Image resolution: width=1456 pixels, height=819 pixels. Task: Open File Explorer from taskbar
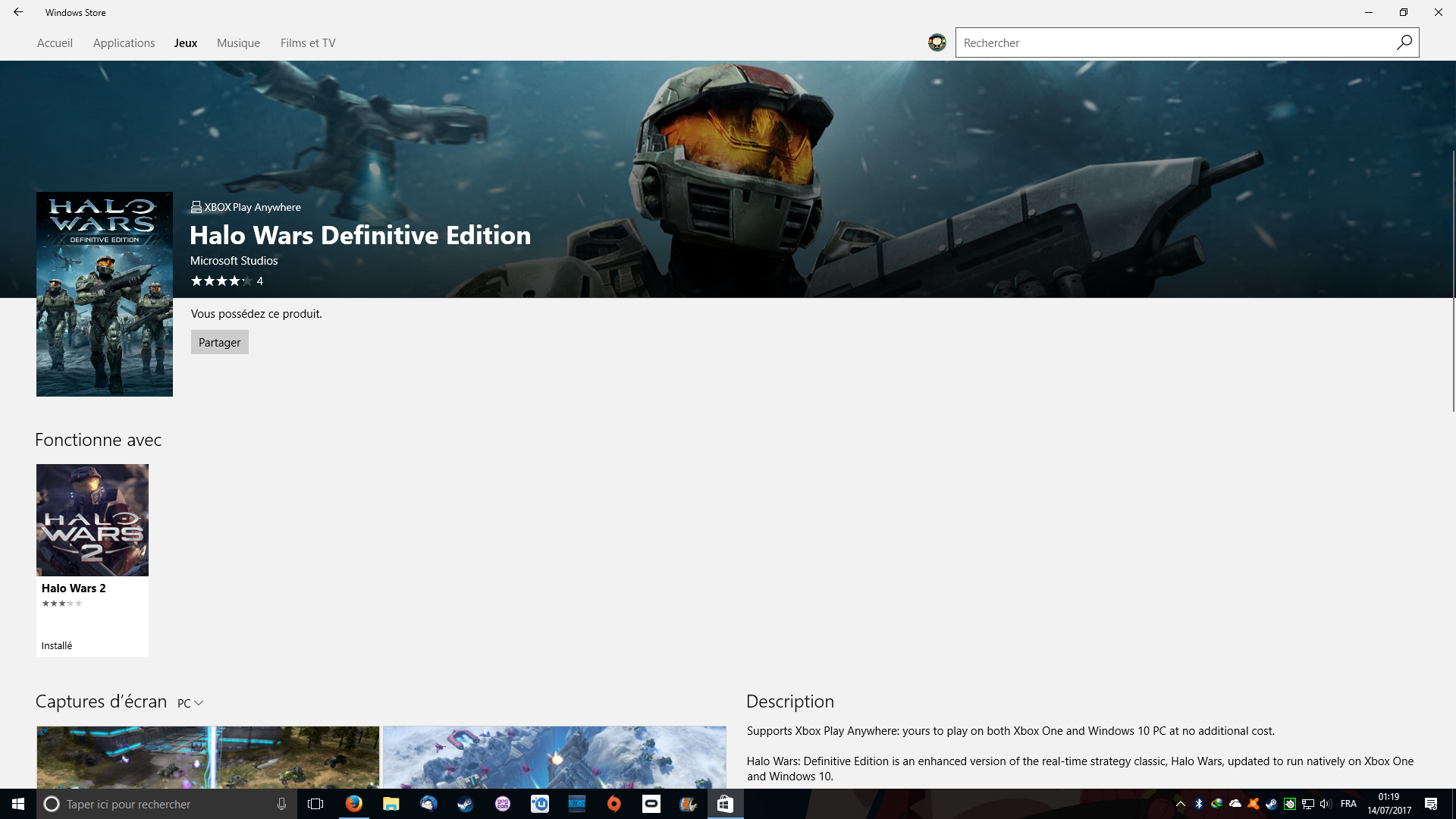click(x=391, y=804)
